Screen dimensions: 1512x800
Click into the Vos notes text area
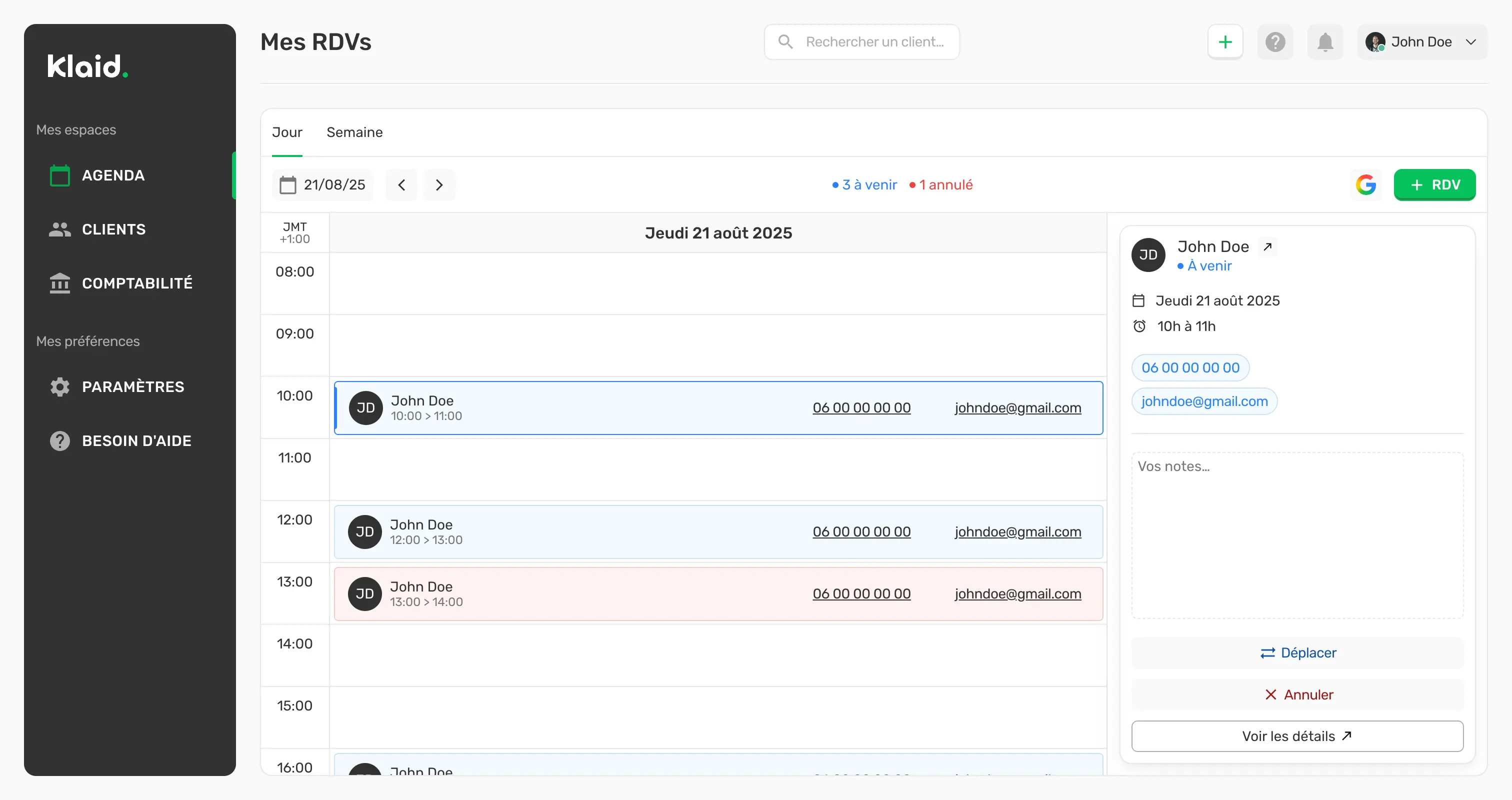(1297, 534)
